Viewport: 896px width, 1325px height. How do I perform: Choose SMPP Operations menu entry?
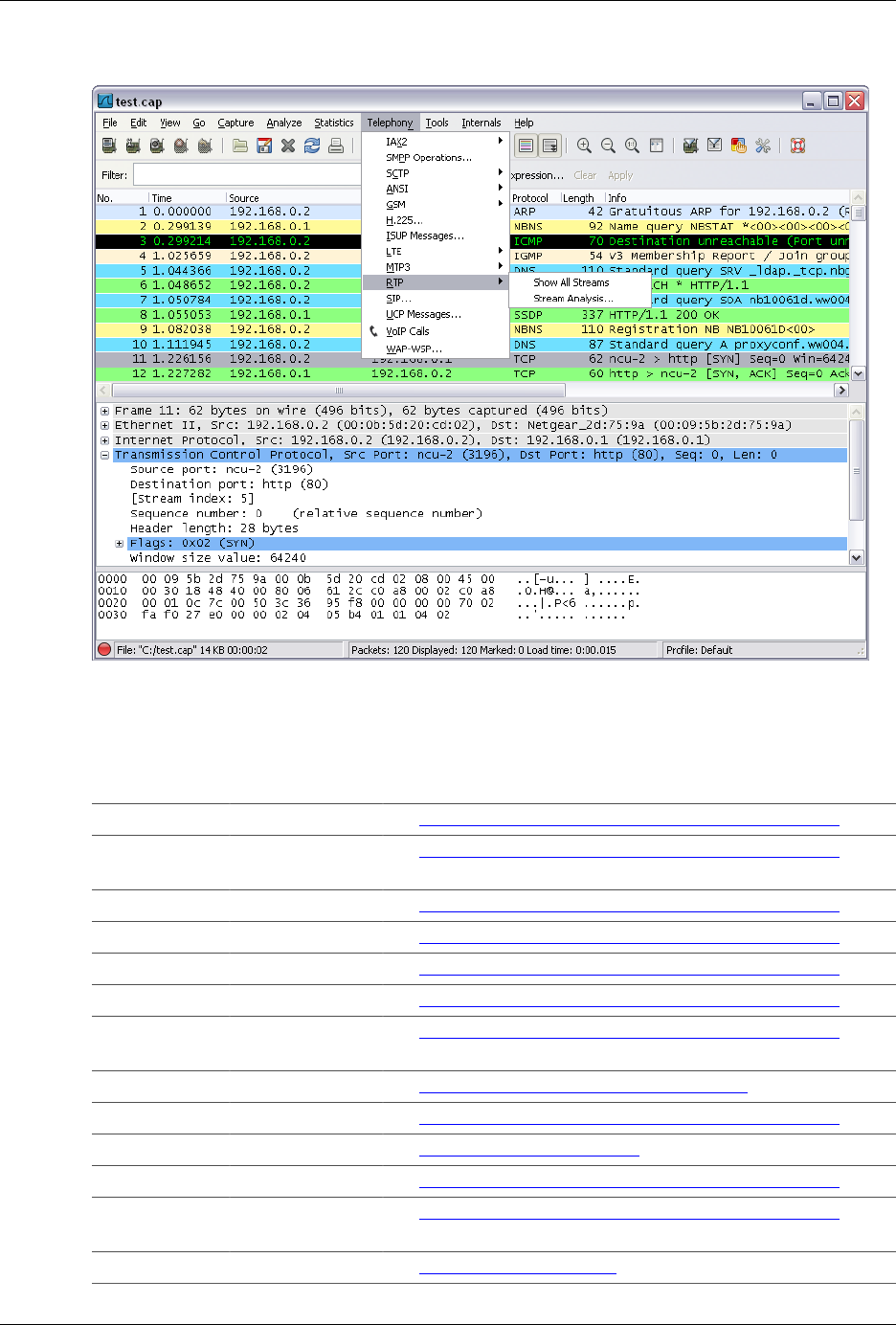click(436, 157)
